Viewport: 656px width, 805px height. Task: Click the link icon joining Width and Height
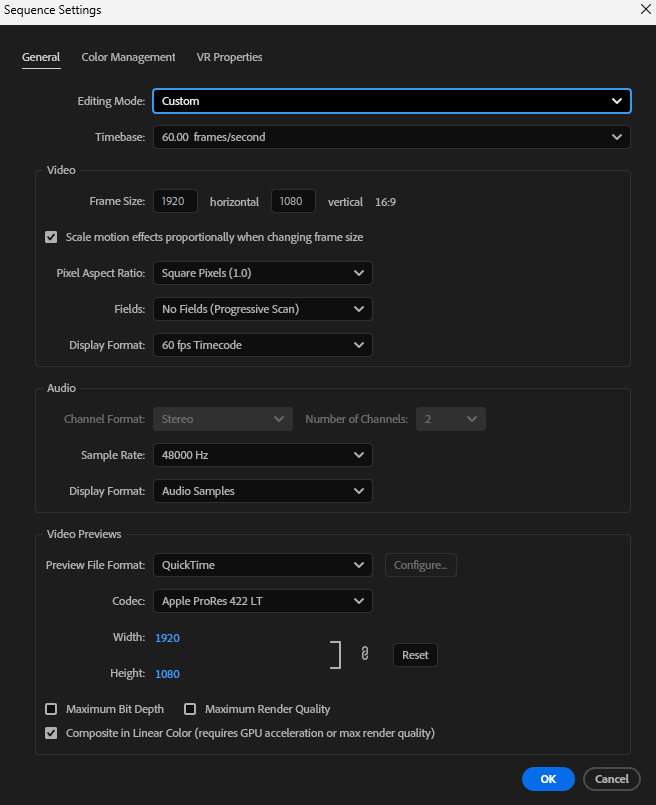[x=364, y=652]
